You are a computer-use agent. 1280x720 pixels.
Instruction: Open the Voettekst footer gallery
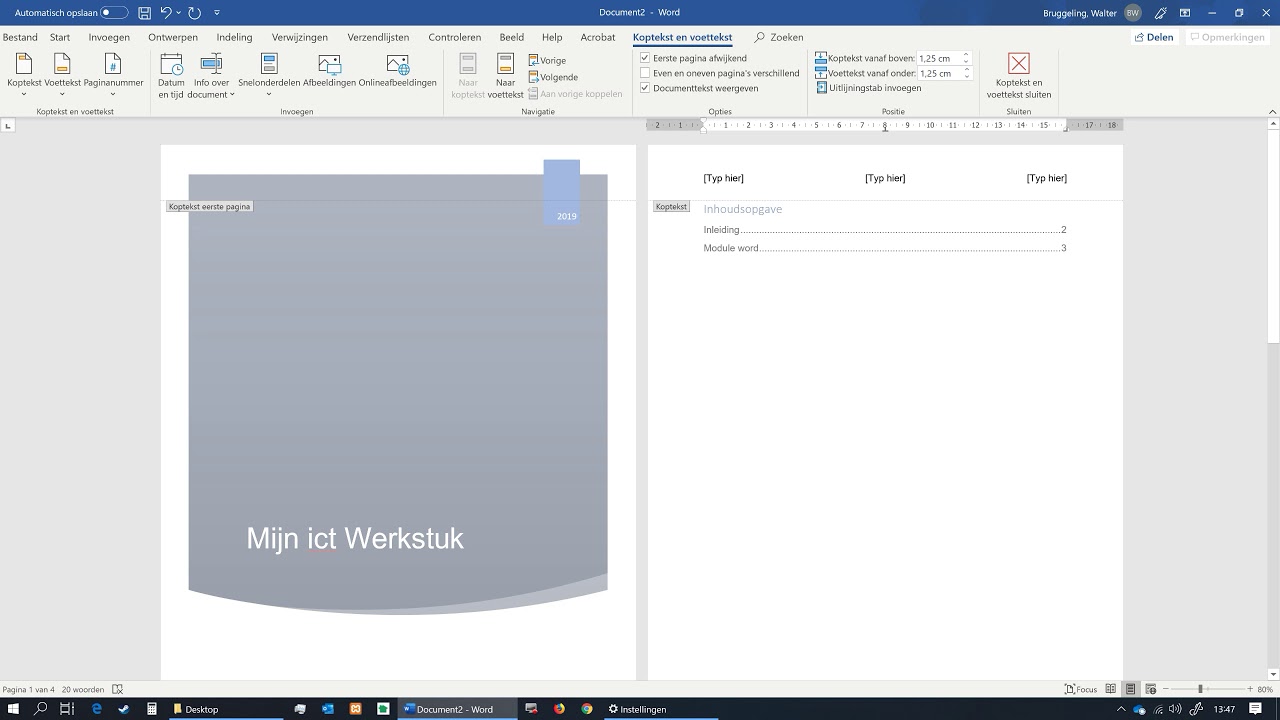click(x=62, y=75)
